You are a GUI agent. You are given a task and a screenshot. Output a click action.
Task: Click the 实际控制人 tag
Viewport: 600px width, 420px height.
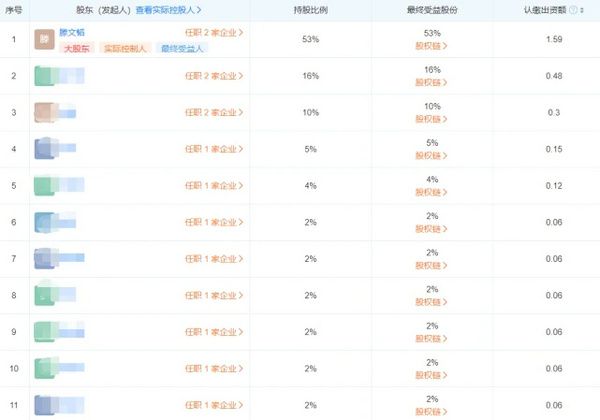point(125,49)
